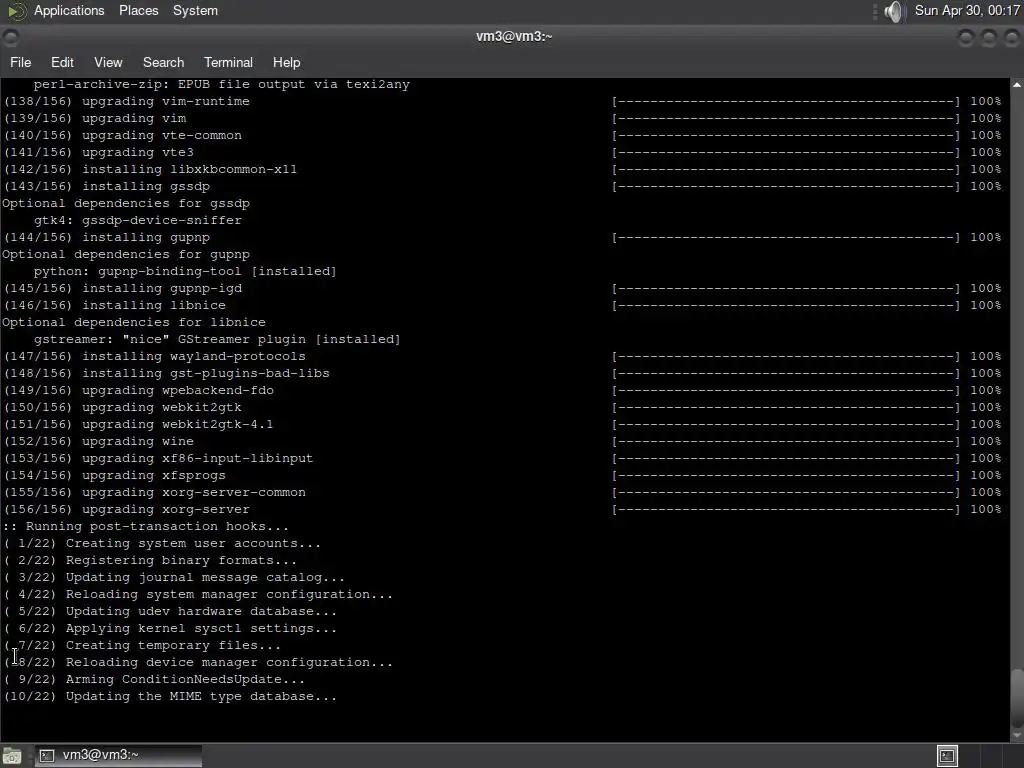This screenshot has width=1024, height=768.
Task: Click the desktop logo icon beside Applications
Action: click(17, 11)
